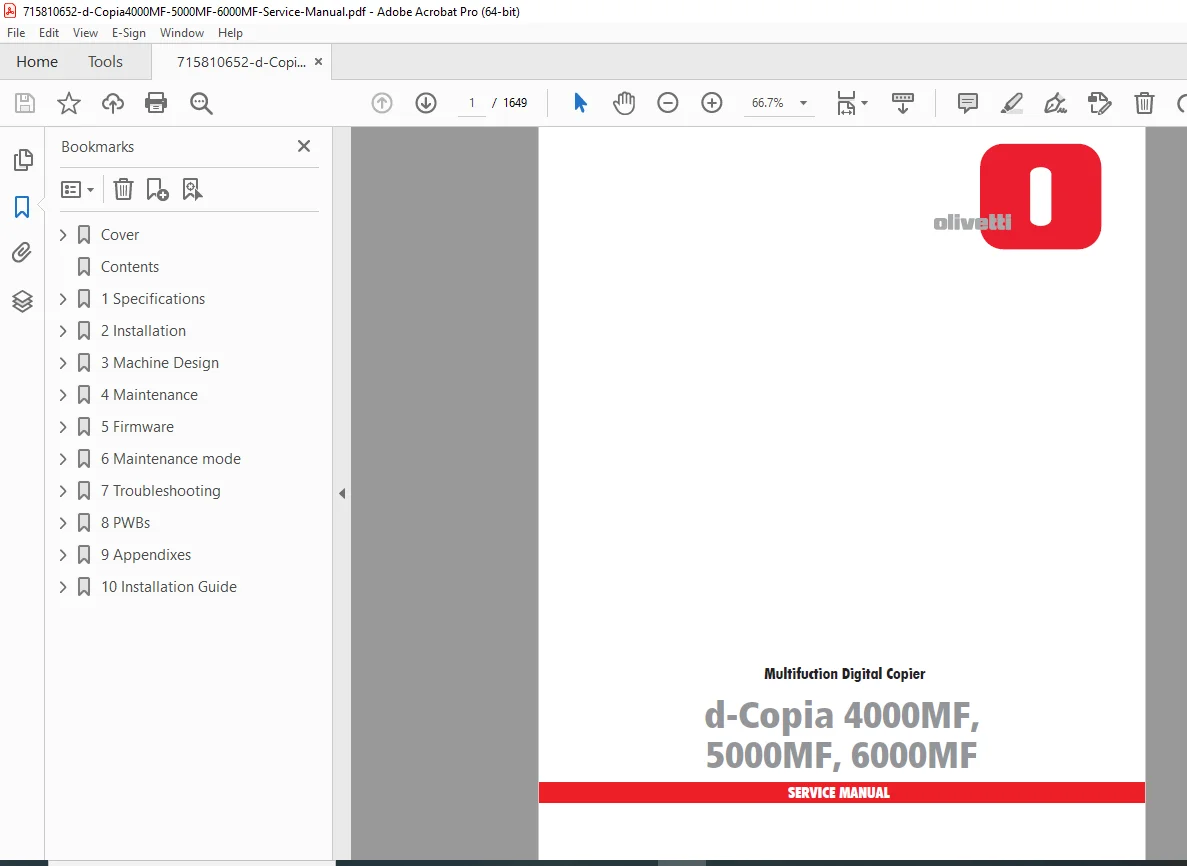
Task: Go to next page with the down arrow
Action: coord(426,103)
